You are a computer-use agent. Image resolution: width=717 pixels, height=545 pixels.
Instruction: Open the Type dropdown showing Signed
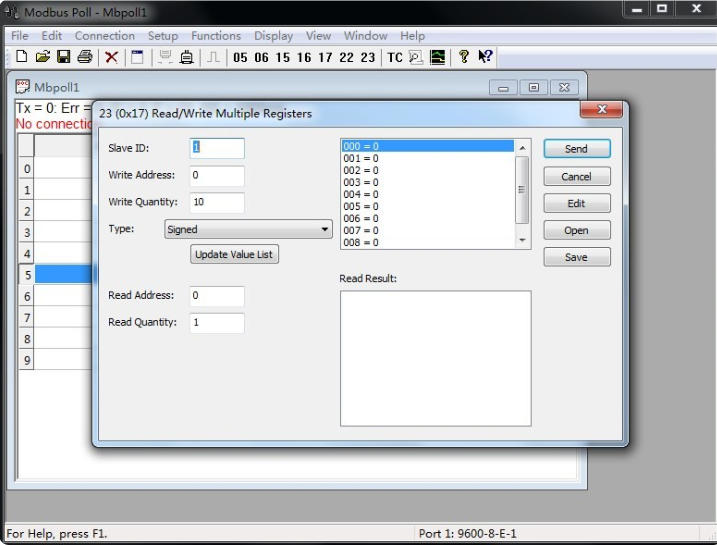tap(248, 229)
